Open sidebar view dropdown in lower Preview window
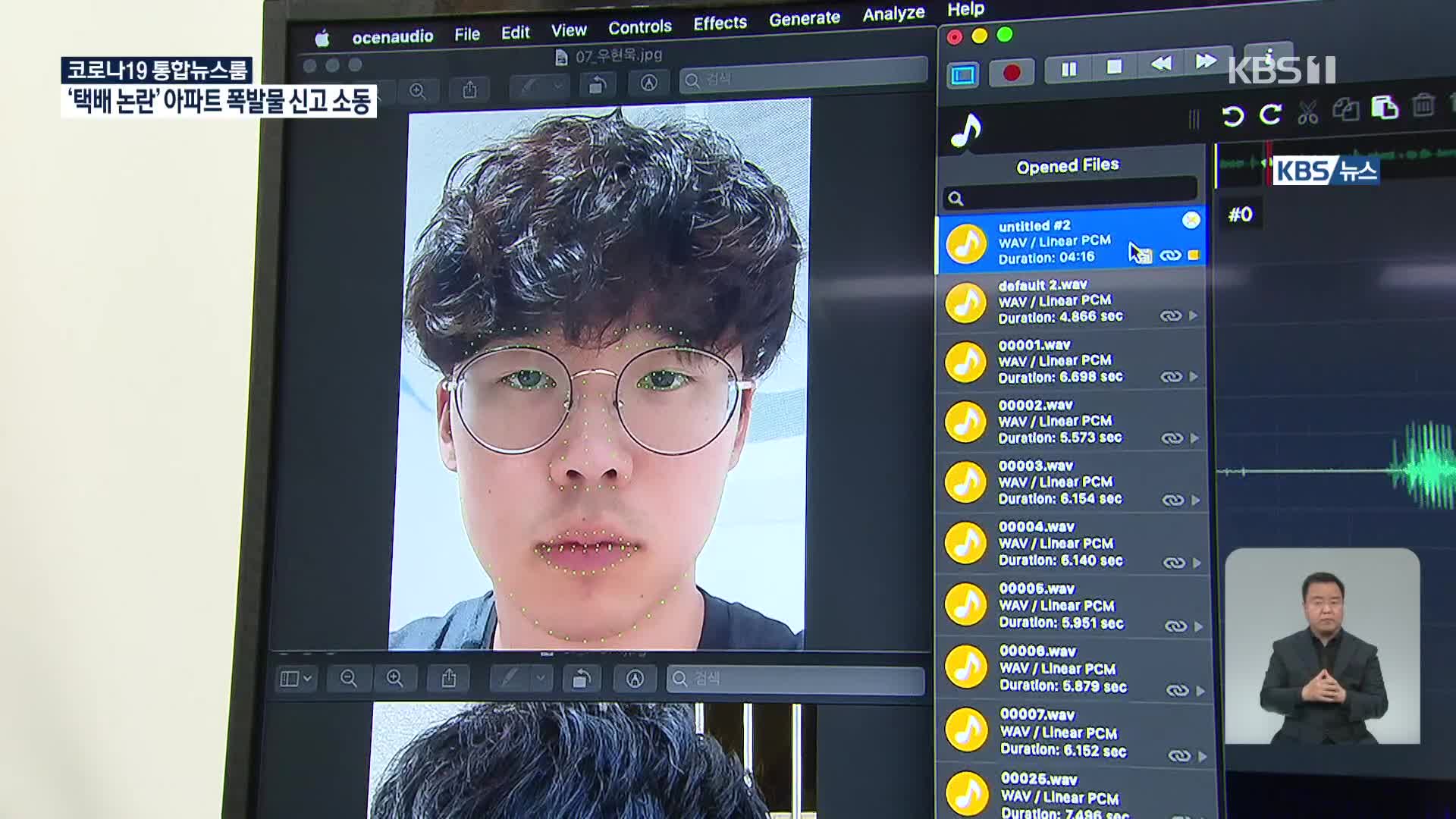 tap(295, 679)
